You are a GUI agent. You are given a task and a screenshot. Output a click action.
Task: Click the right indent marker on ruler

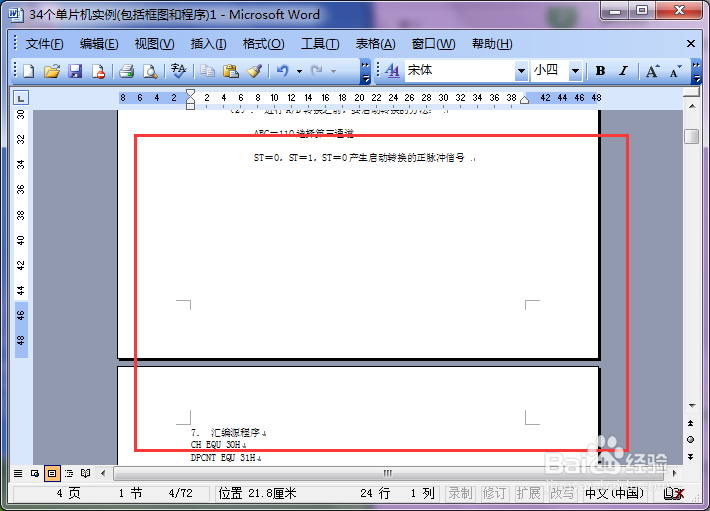tap(524, 100)
